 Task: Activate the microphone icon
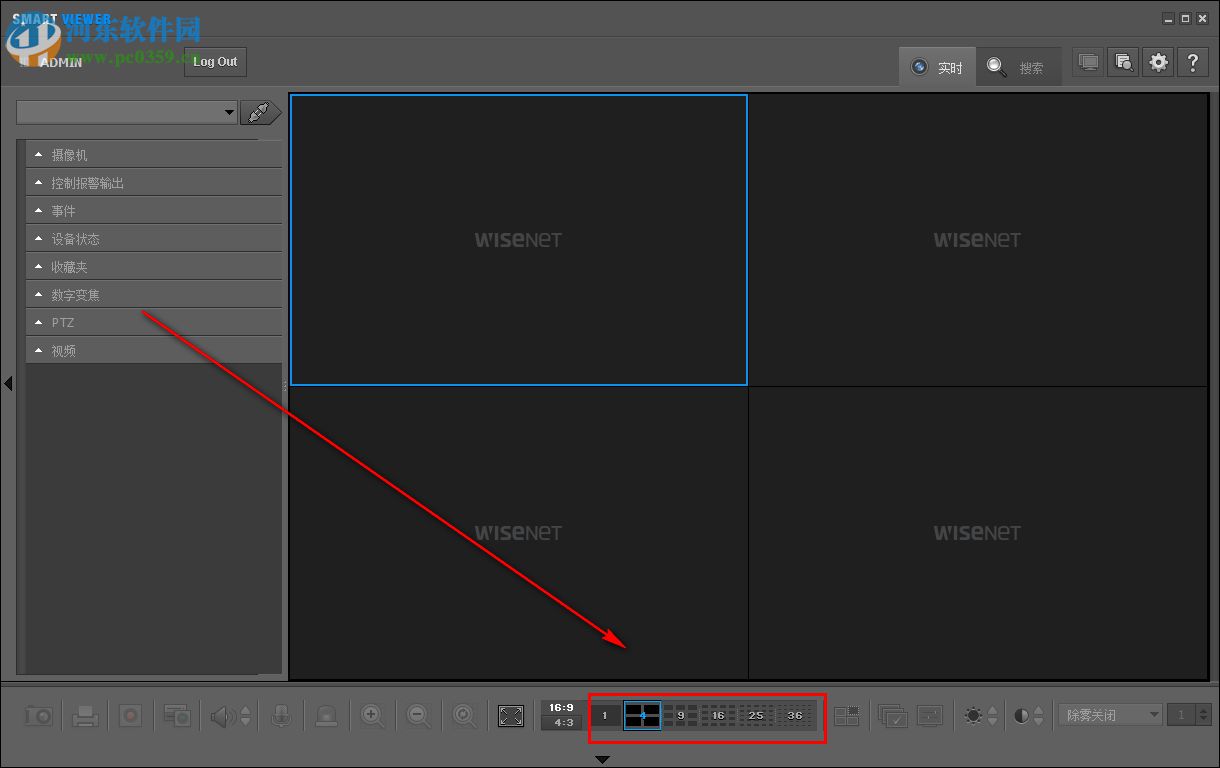tap(280, 715)
